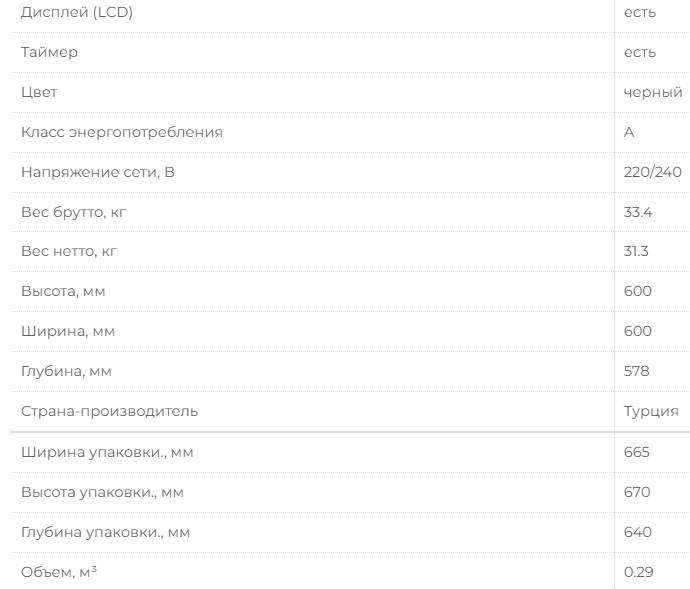Select the country value "Турция"
The height and width of the screenshot is (589, 690).
(651, 411)
